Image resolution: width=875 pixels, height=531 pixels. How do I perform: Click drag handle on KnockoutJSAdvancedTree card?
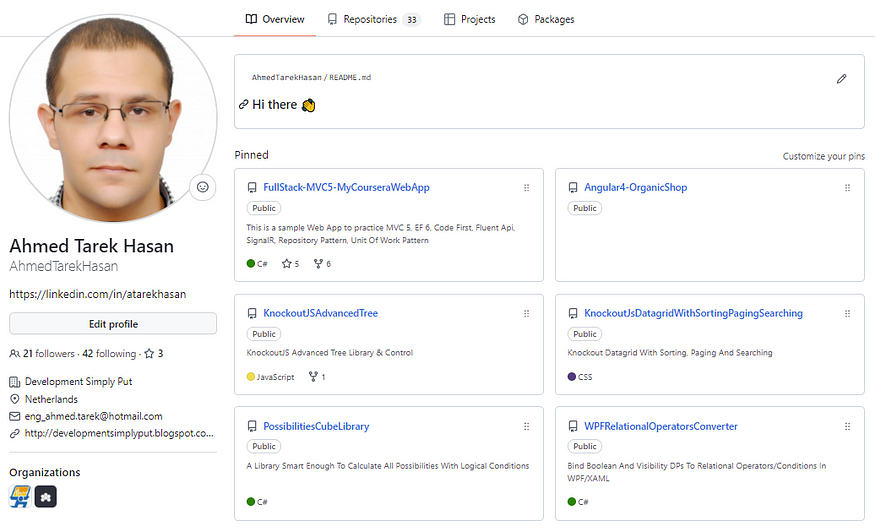coord(526,313)
